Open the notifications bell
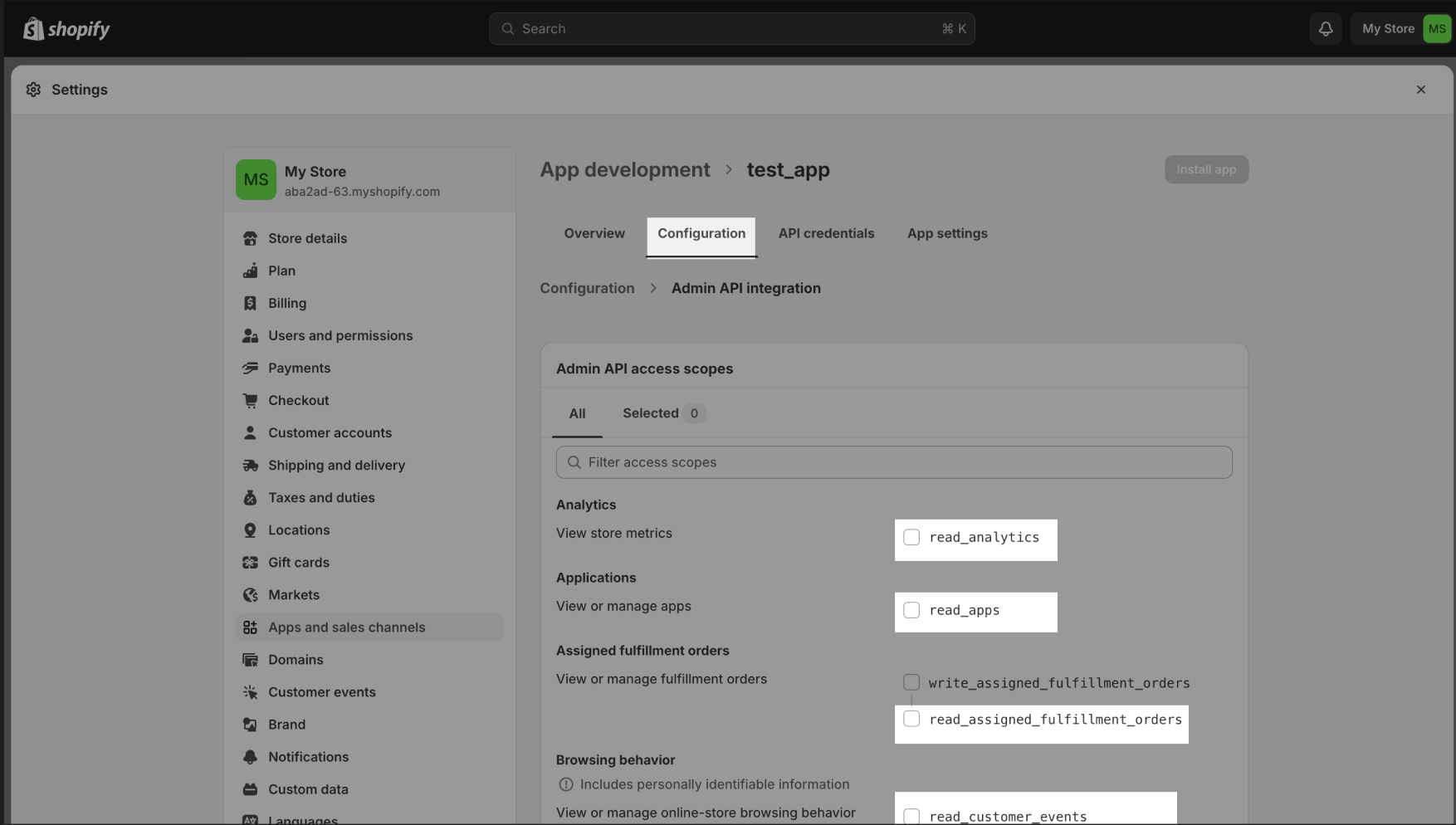Screen dimensions: 1456x825 point(1326,29)
